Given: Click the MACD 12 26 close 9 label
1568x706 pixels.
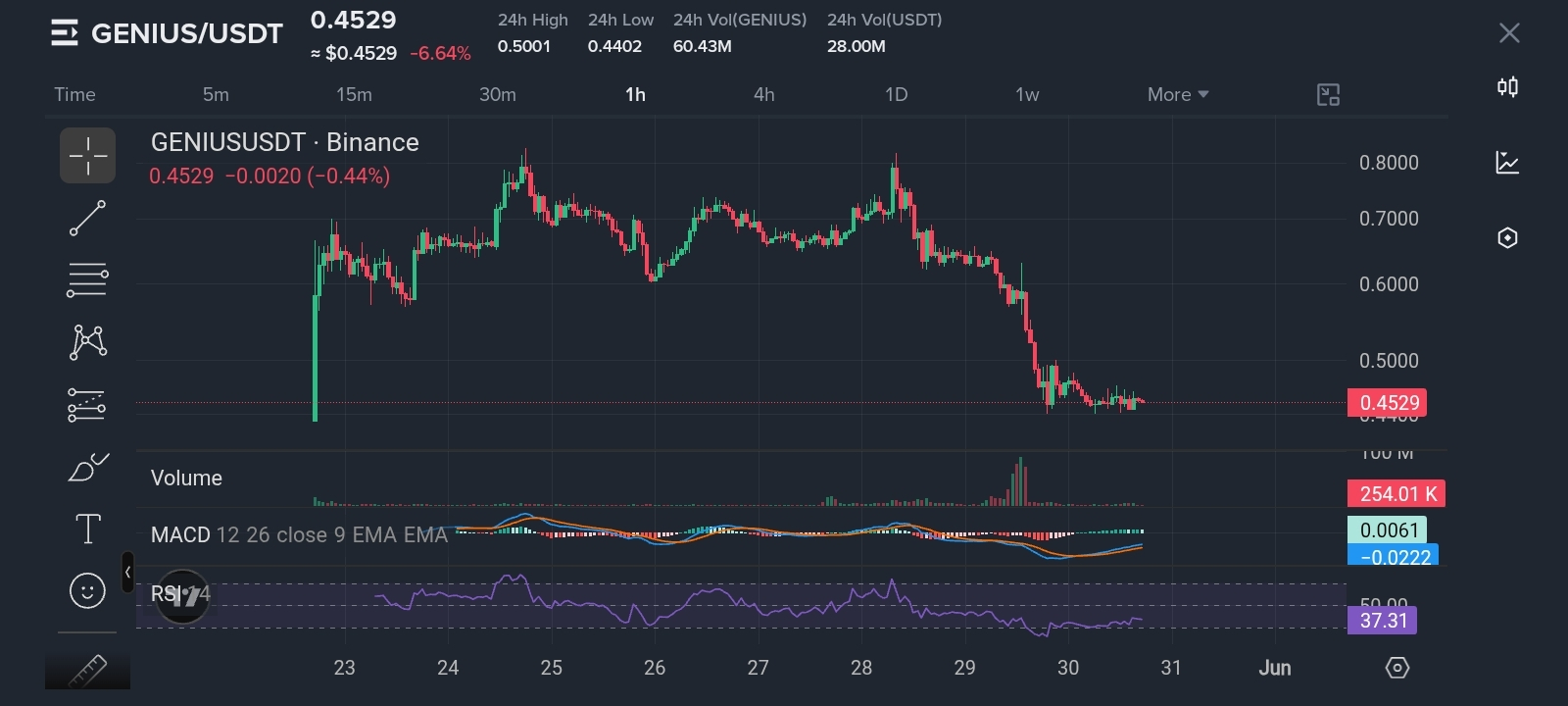Looking at the screenshot, I should coord(299,535).
